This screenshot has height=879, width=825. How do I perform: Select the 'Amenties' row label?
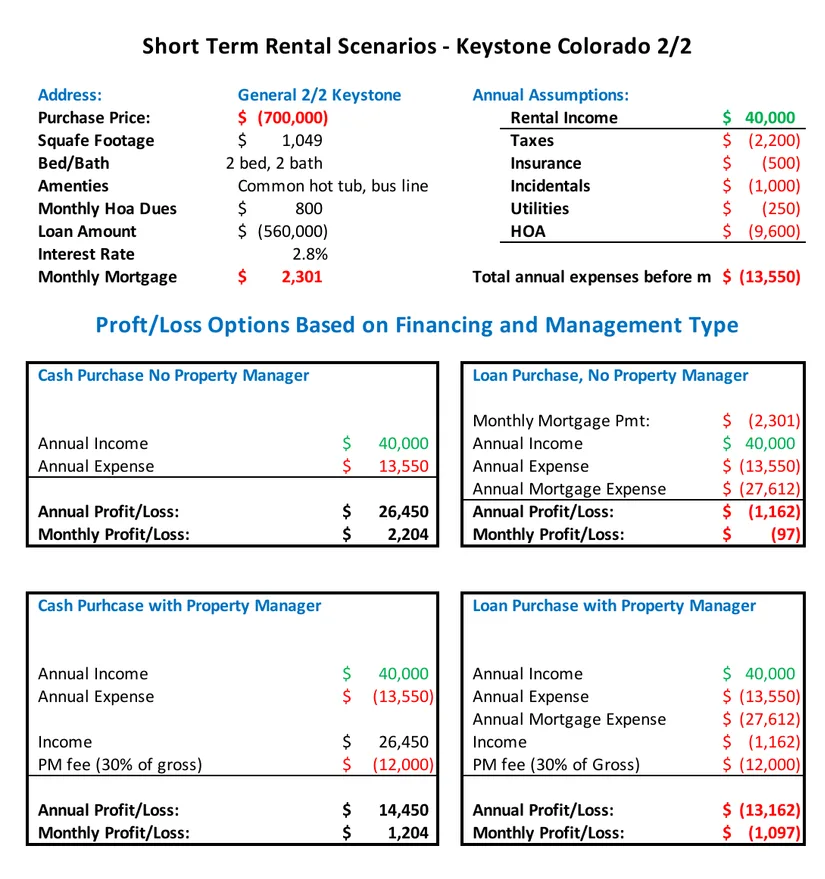pos(73,186)
